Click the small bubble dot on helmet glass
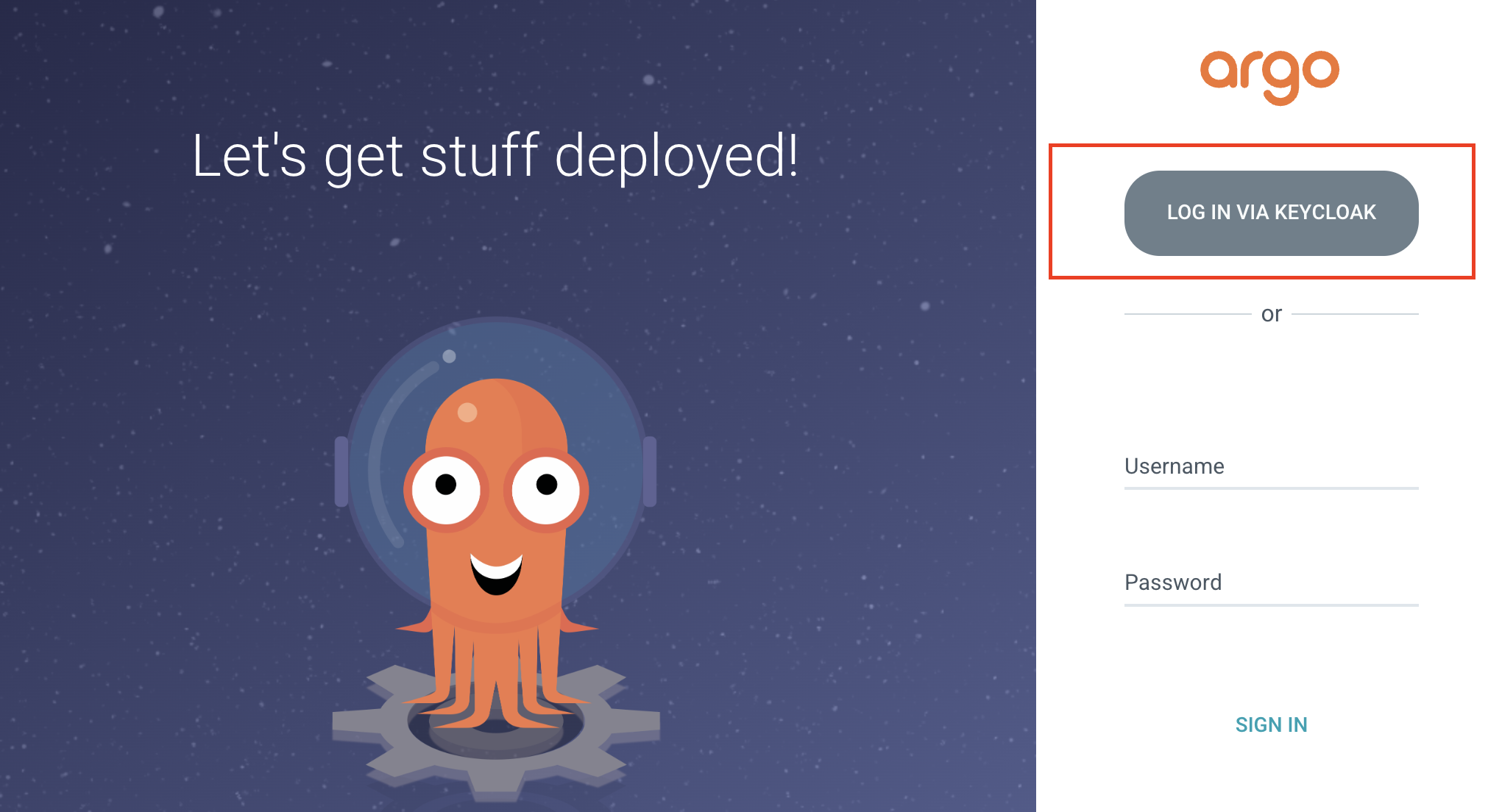1488x812 pixels. pyautogui.click(x=449, y=357)
